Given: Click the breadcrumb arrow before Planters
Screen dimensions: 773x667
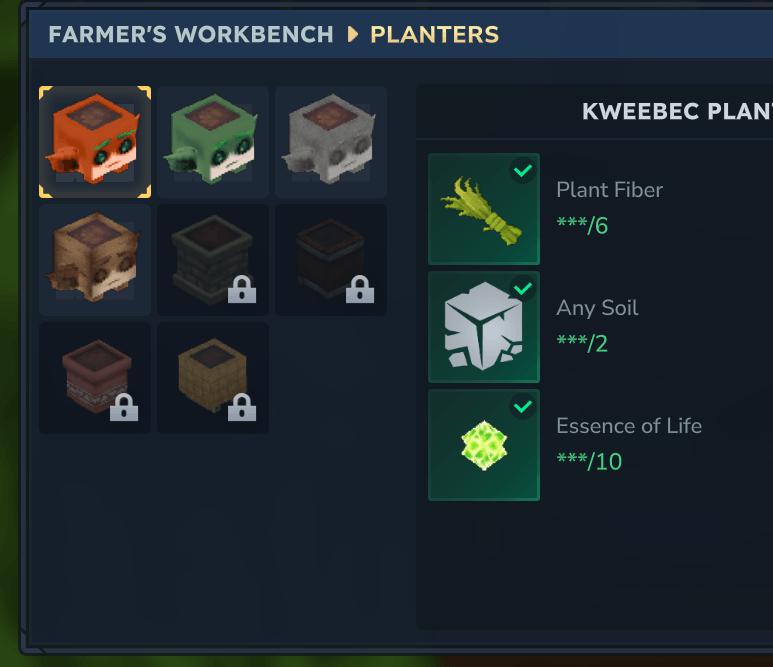Looking at the screenshot, I should 352,35.
